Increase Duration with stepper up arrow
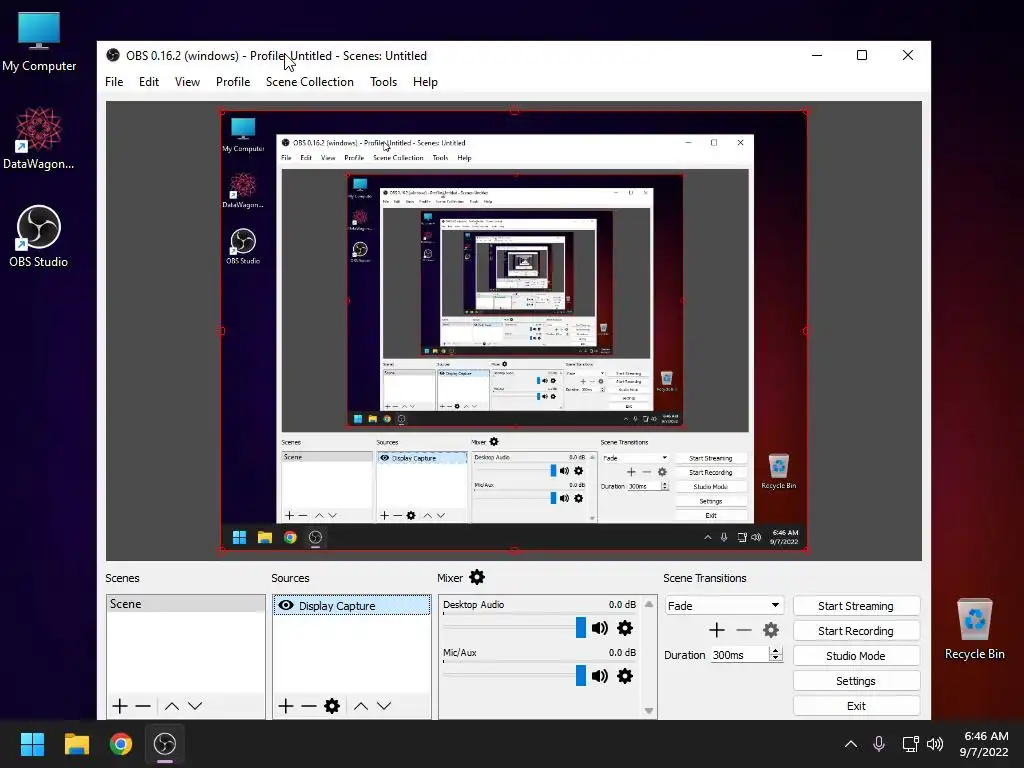This screenshot has width=1024, height=768. [776, 650]
